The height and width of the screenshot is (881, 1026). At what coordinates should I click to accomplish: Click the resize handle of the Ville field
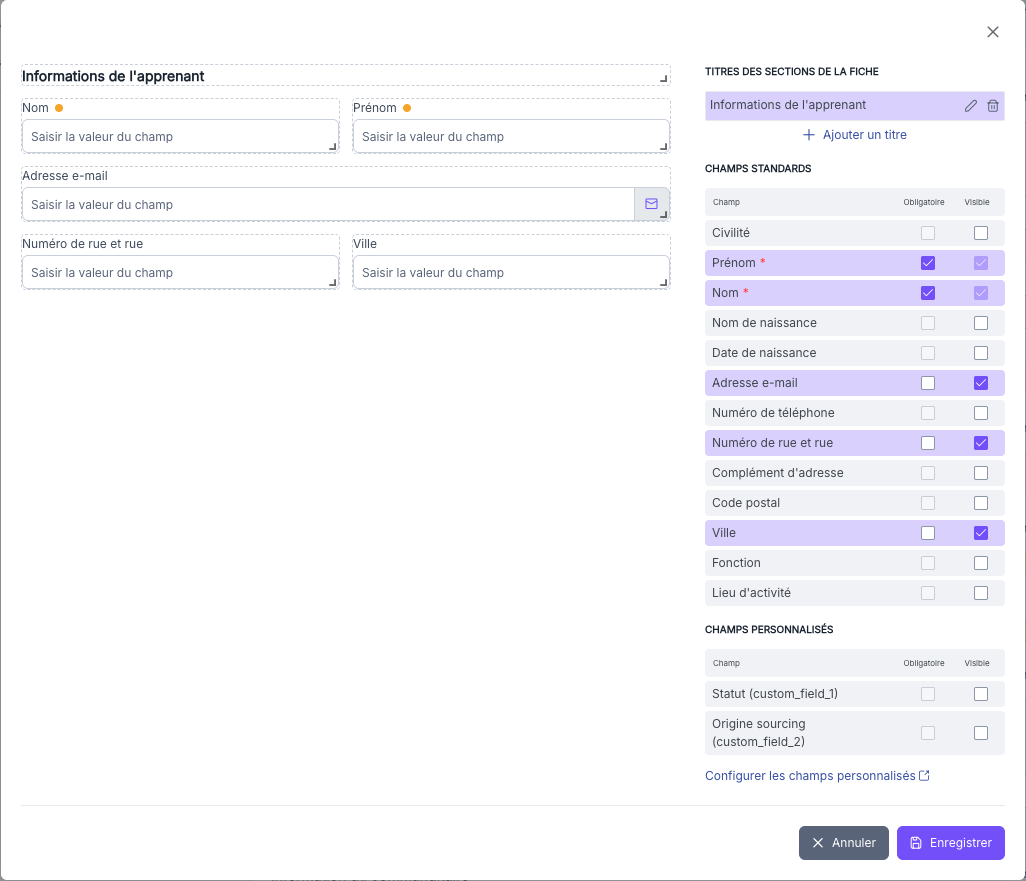tap(663, 283)
